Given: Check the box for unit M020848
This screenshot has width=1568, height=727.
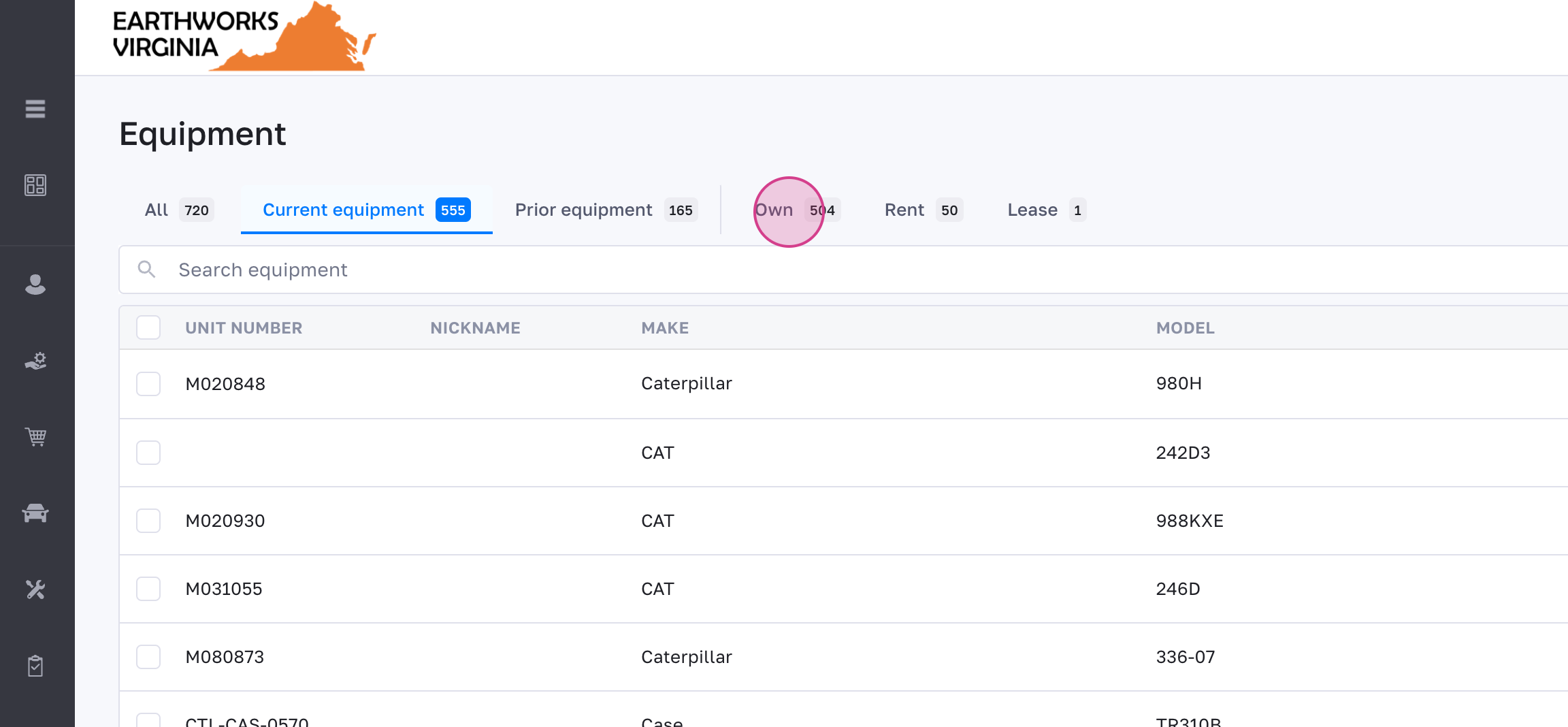Looking at the screenshot, I should coord(148,384).
